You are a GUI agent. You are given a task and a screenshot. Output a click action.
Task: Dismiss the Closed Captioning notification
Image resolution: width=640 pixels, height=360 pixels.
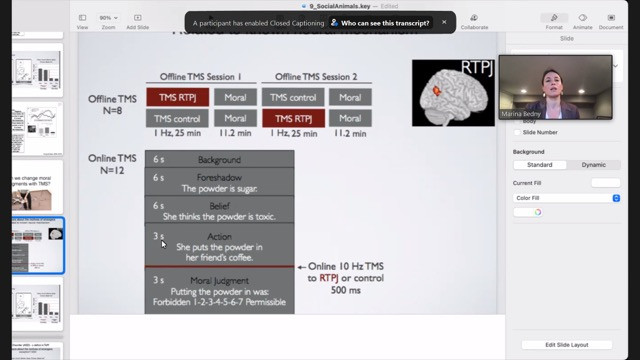click(444, 22)
